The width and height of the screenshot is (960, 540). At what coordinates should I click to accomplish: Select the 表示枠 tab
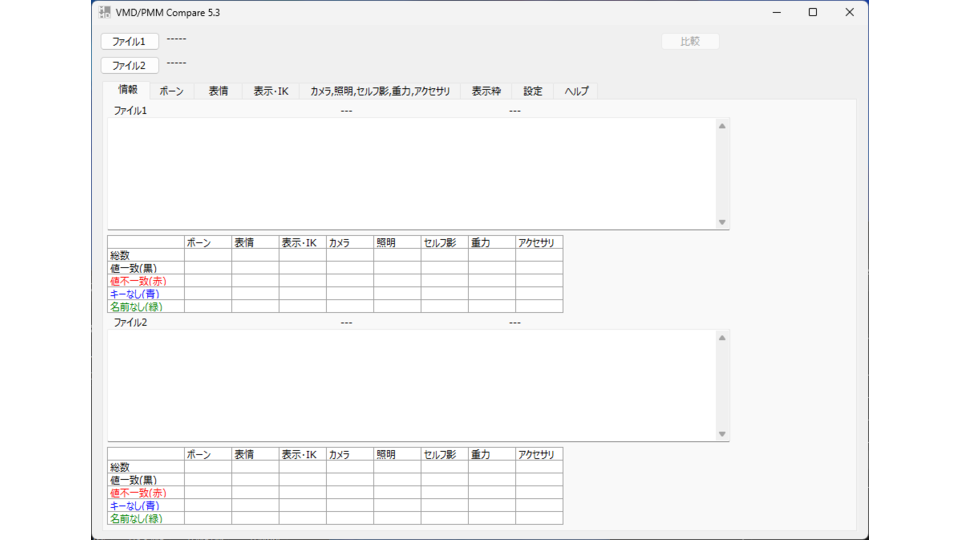(x=486, y=91)
